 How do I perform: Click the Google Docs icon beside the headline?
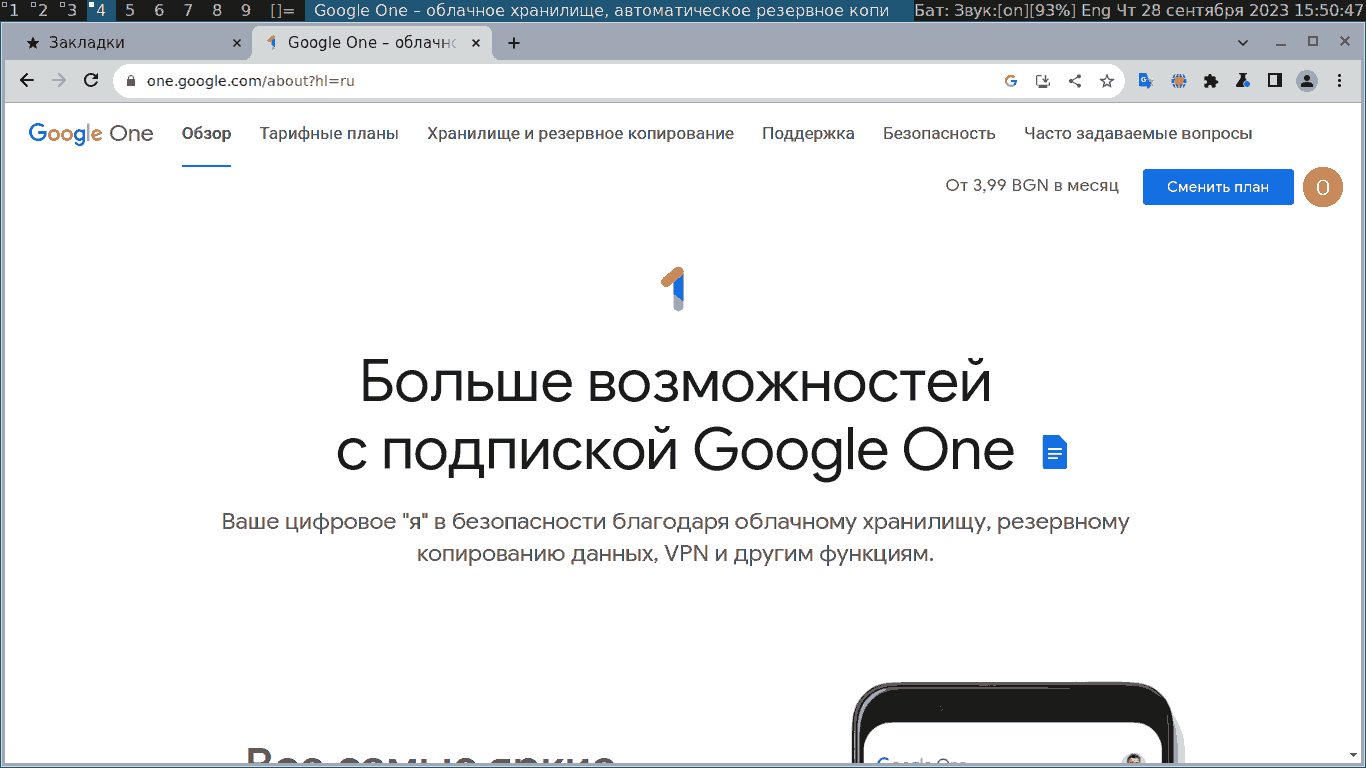coord(1054,452)
